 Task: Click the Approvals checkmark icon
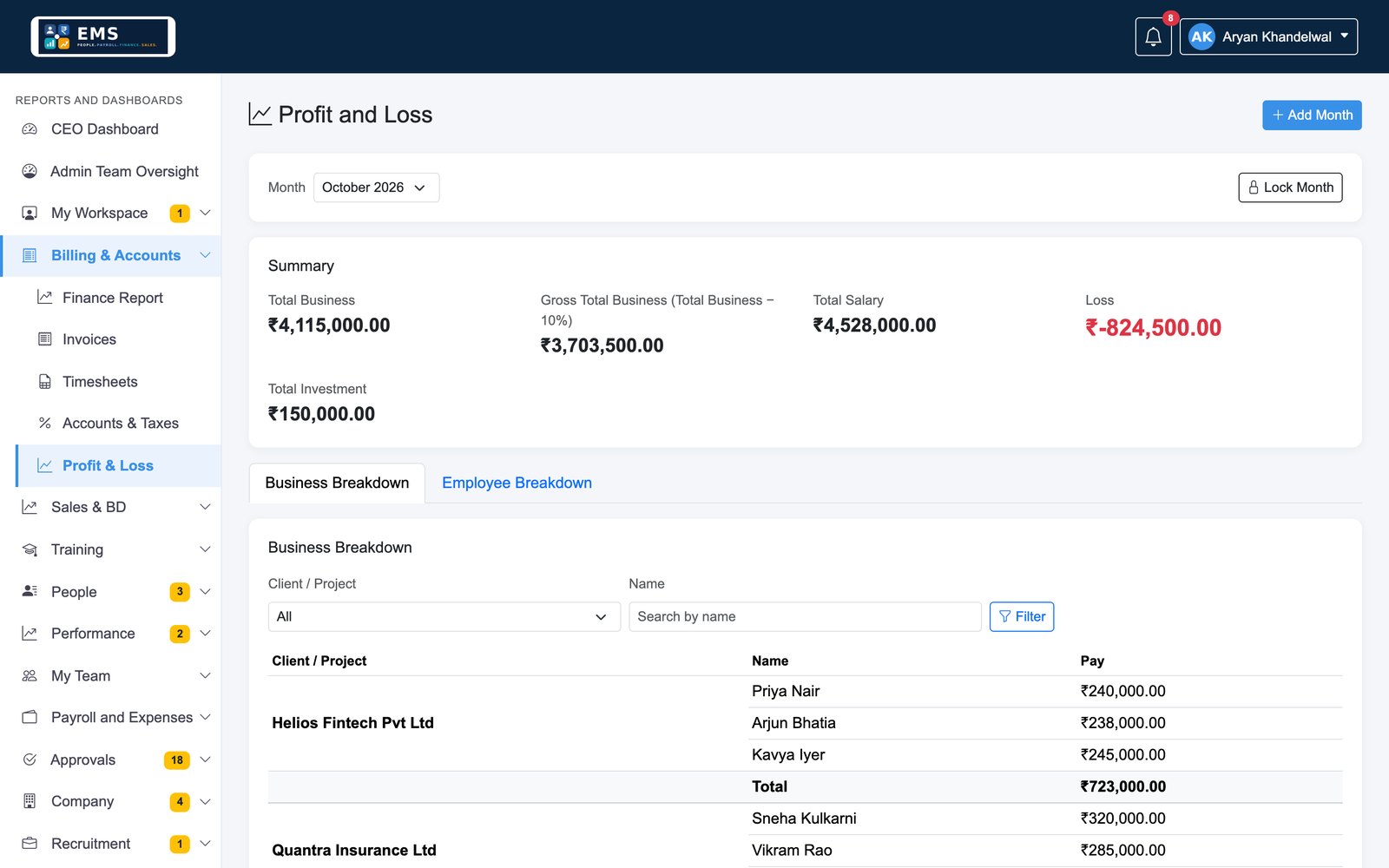[x=30, y=759]
